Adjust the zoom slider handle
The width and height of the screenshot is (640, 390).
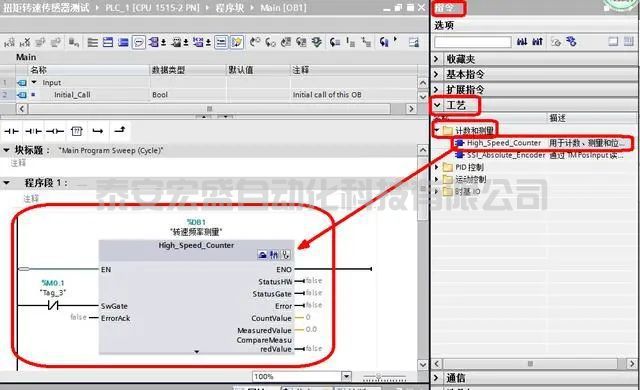click(378, 376)
